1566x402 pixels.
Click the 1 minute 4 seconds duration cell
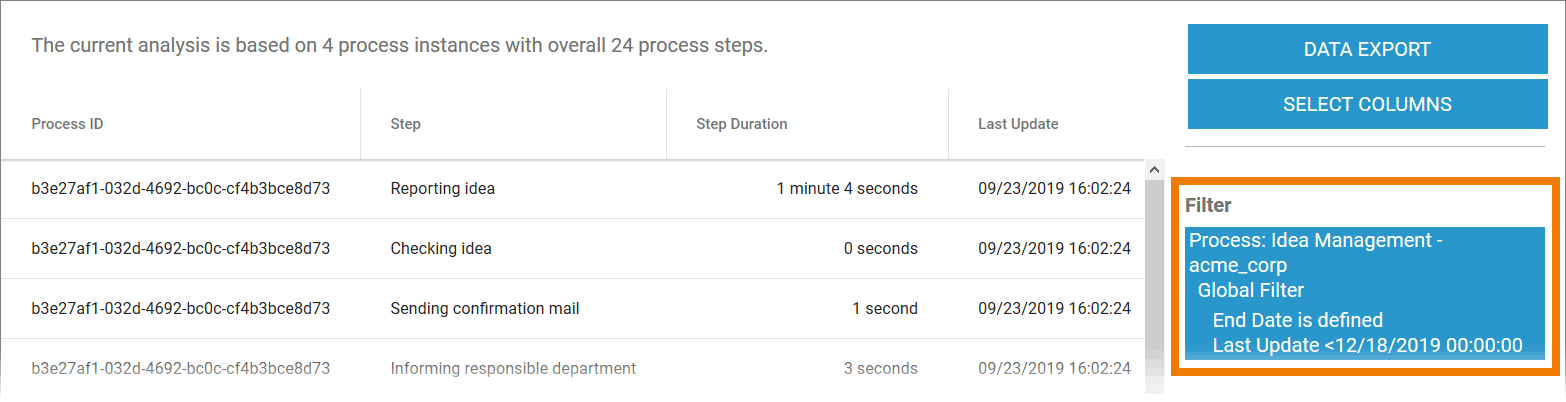[846, 188]
